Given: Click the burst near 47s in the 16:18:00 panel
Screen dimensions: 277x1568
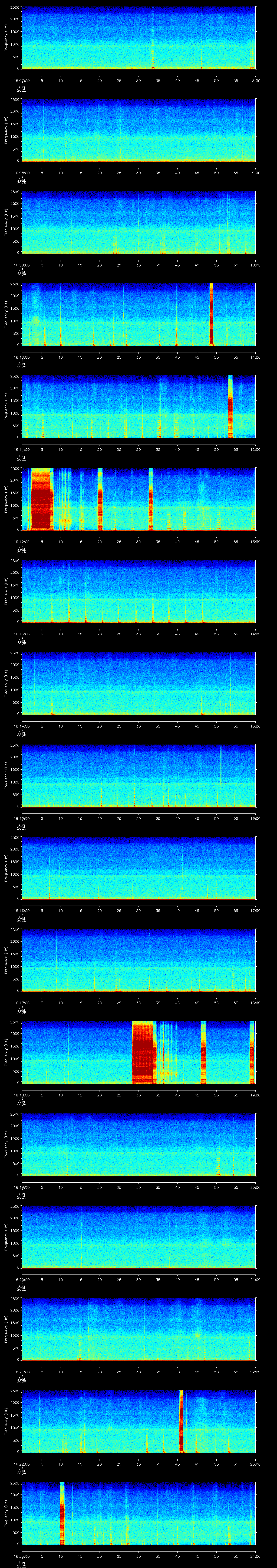Looking at the screenshot, I should pos(203,1052).
